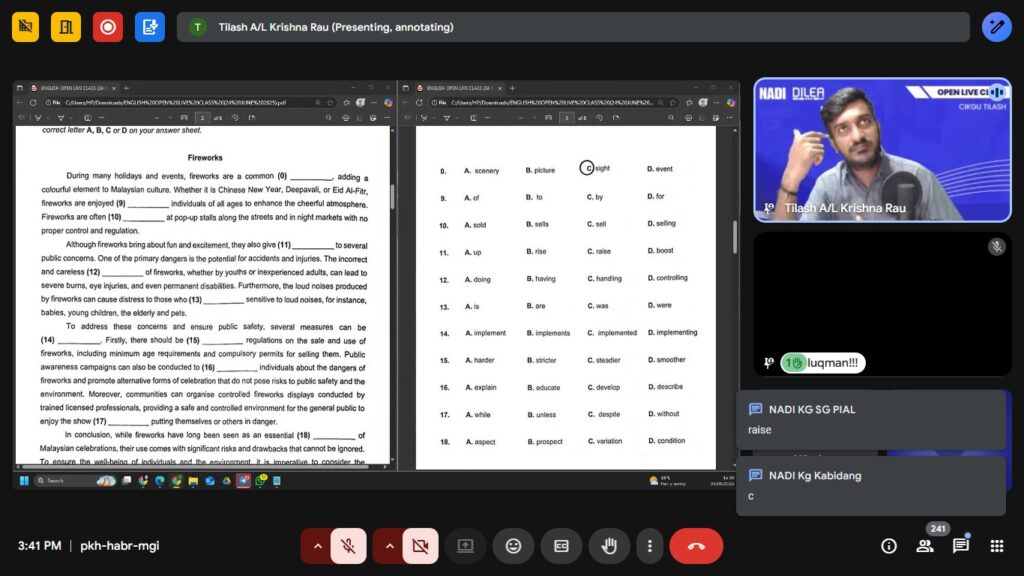Select the presenter name bar at top
This screenshot has width=1024, height=576.
(x=573, y=27)
